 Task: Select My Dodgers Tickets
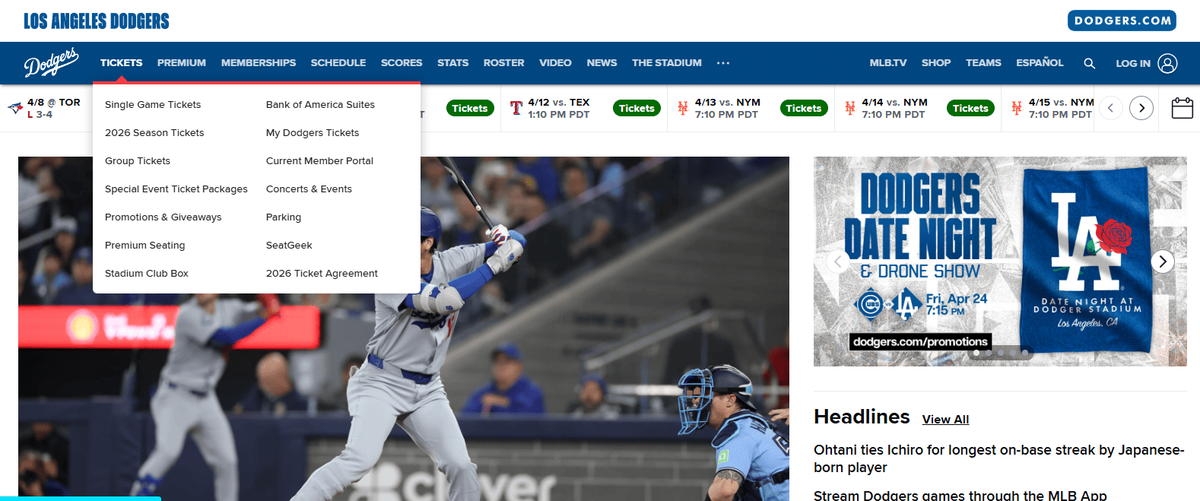click(x=312, y=133)
